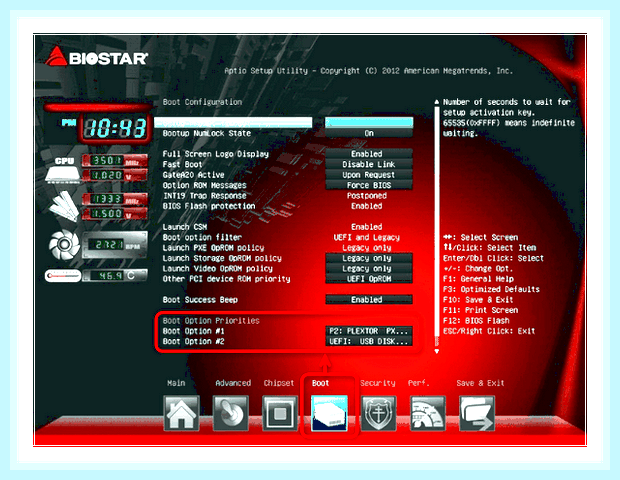The image size is (620, 480).
Task: Click the F10: Save & Exit help line
Action: 478,300
